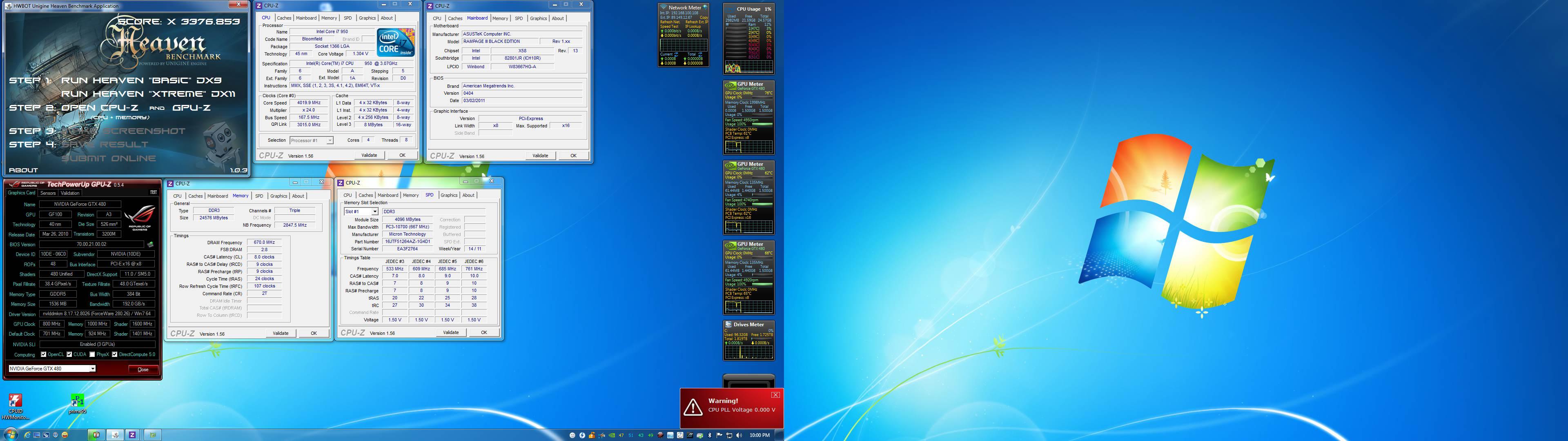1568x441 pixels.
Task: Click the Heaven benchmark taskbar button
Action: coord(115,435)
